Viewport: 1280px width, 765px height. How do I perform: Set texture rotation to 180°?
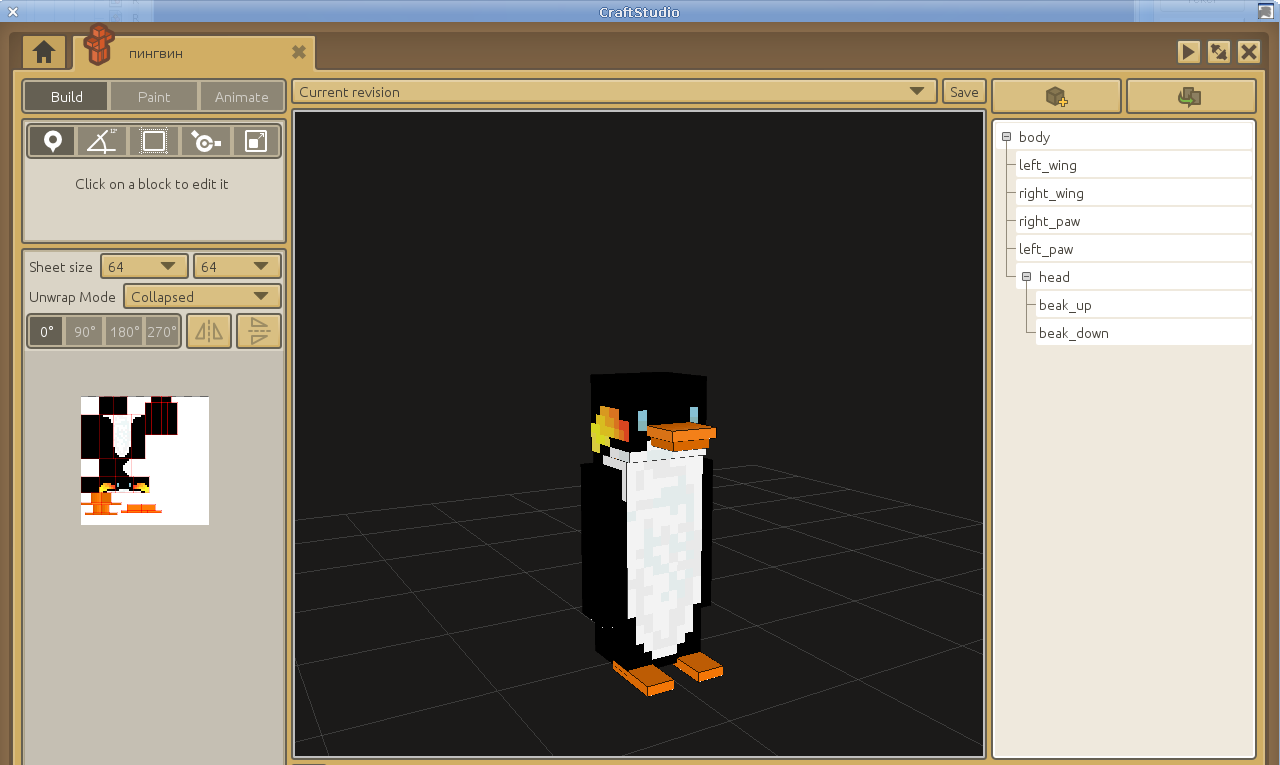click(124, 331)
